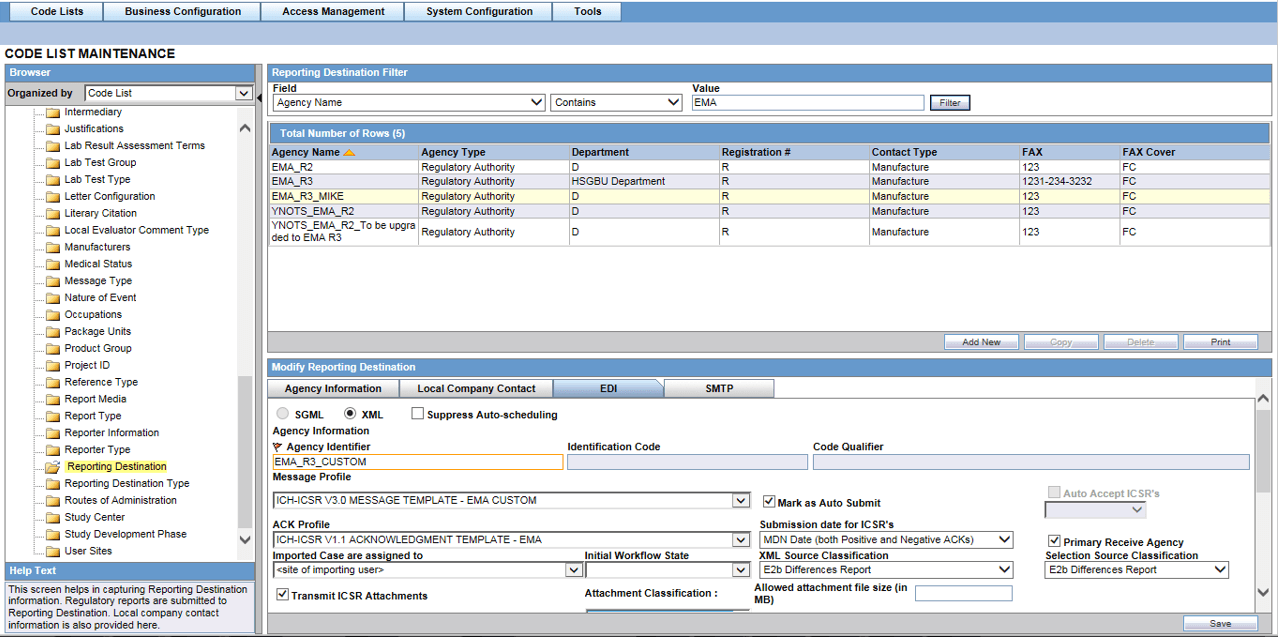Click the Lab Test Type folder icon

52,180
